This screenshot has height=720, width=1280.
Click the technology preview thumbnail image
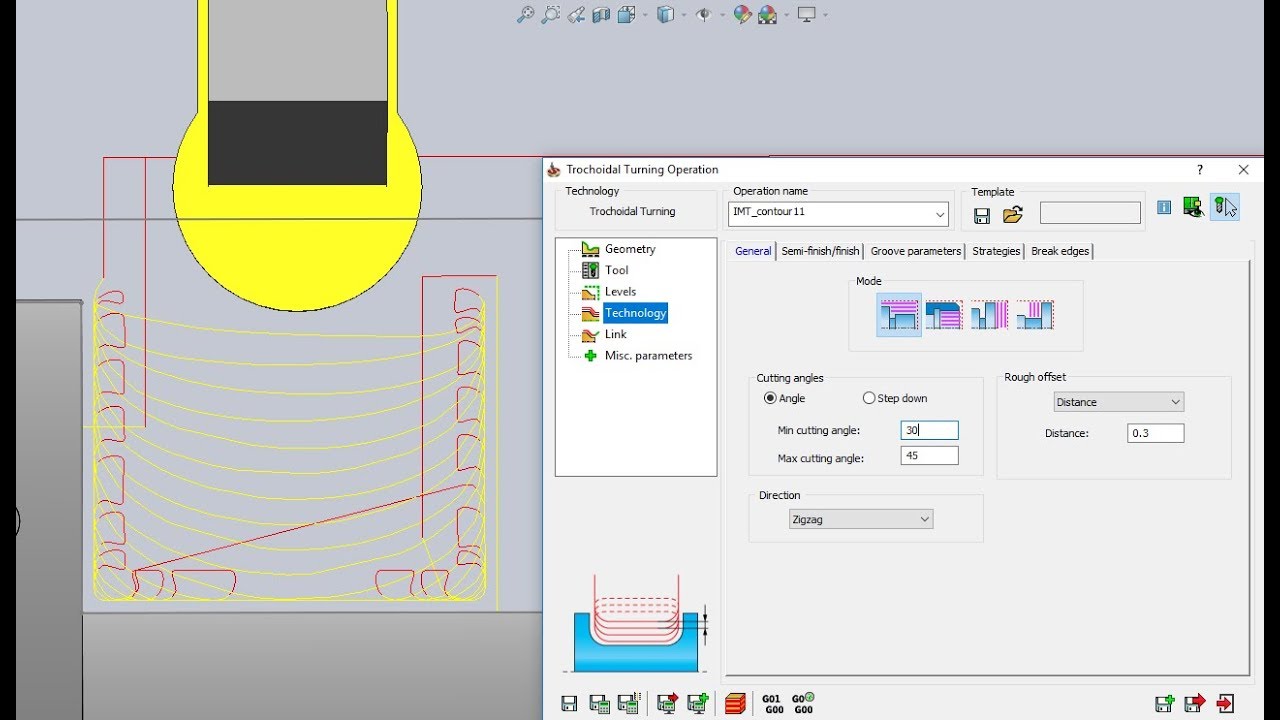(x=642, y=624)
